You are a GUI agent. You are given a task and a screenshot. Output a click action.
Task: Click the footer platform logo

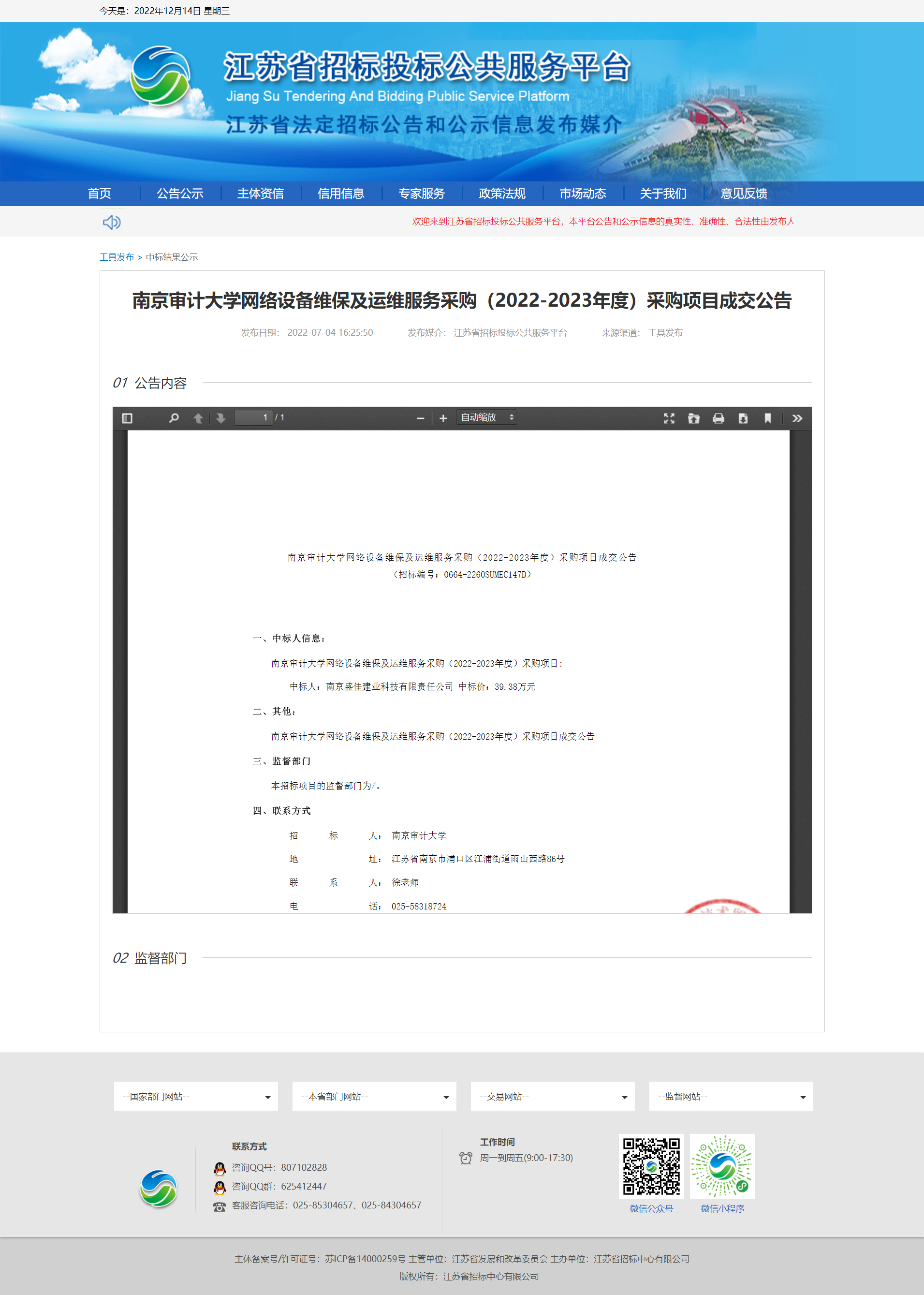coord(159,1189)
